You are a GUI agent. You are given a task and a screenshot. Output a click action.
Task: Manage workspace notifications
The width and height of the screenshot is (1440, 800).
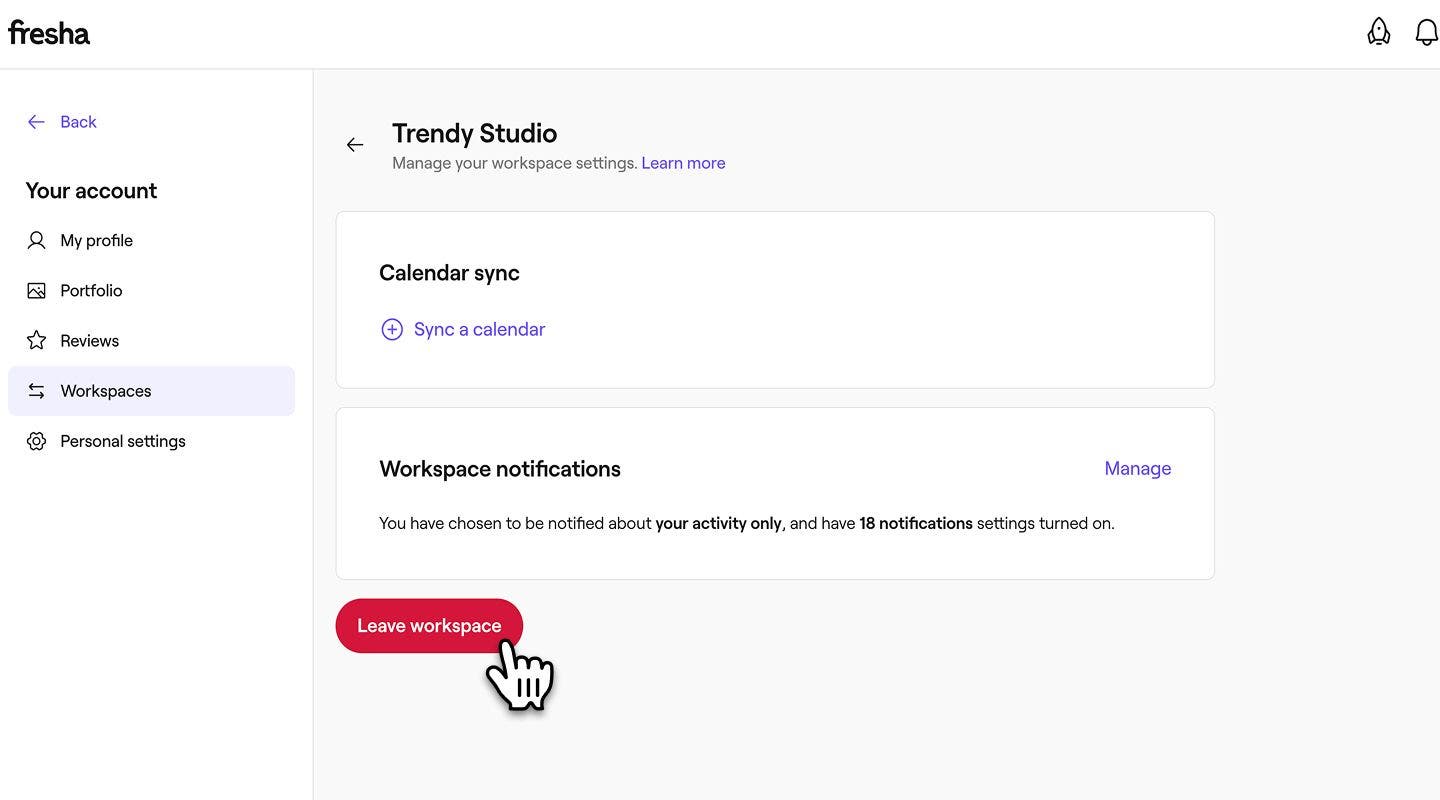coord(1137,468)
